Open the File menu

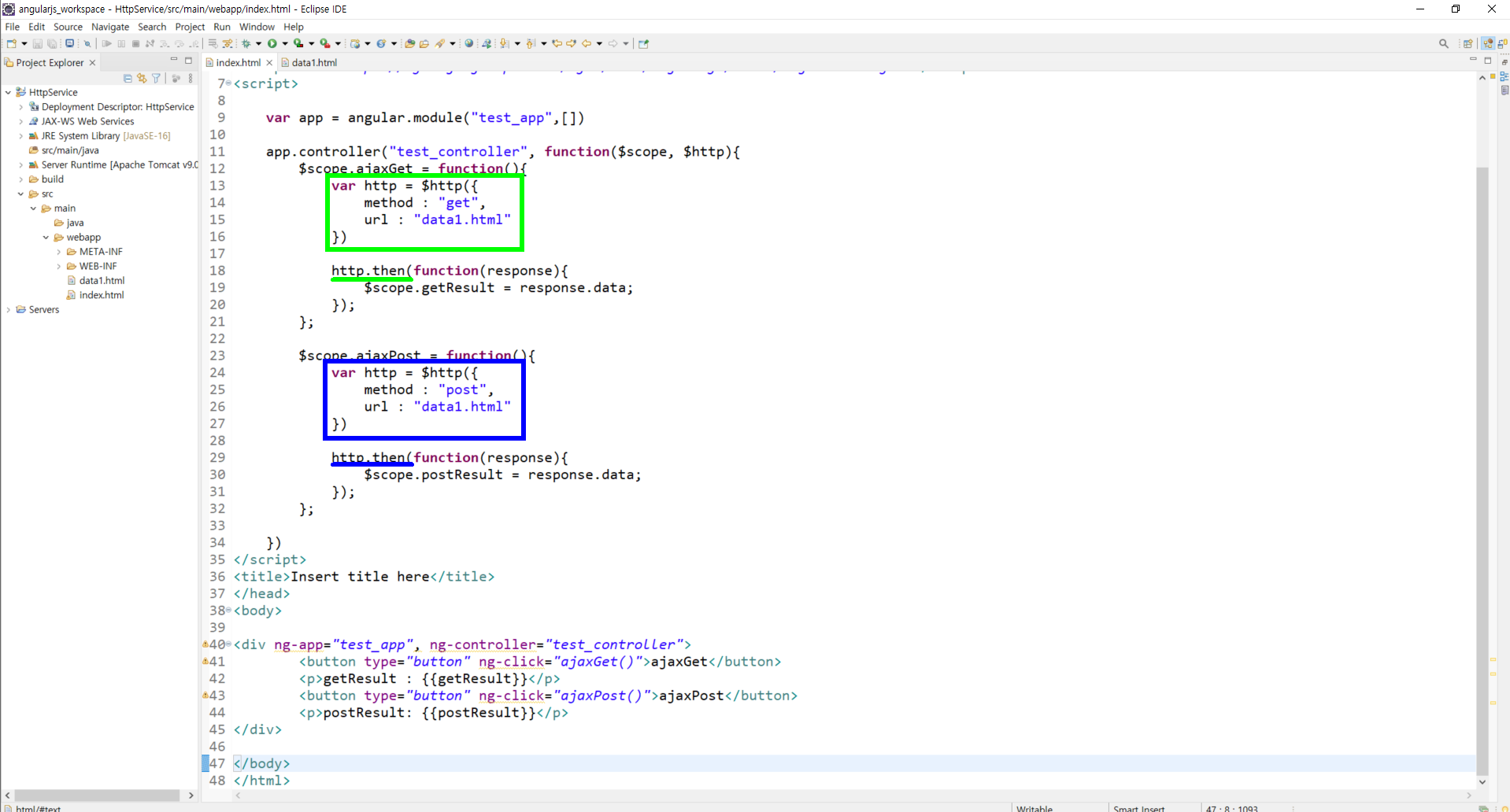point(13,27)
